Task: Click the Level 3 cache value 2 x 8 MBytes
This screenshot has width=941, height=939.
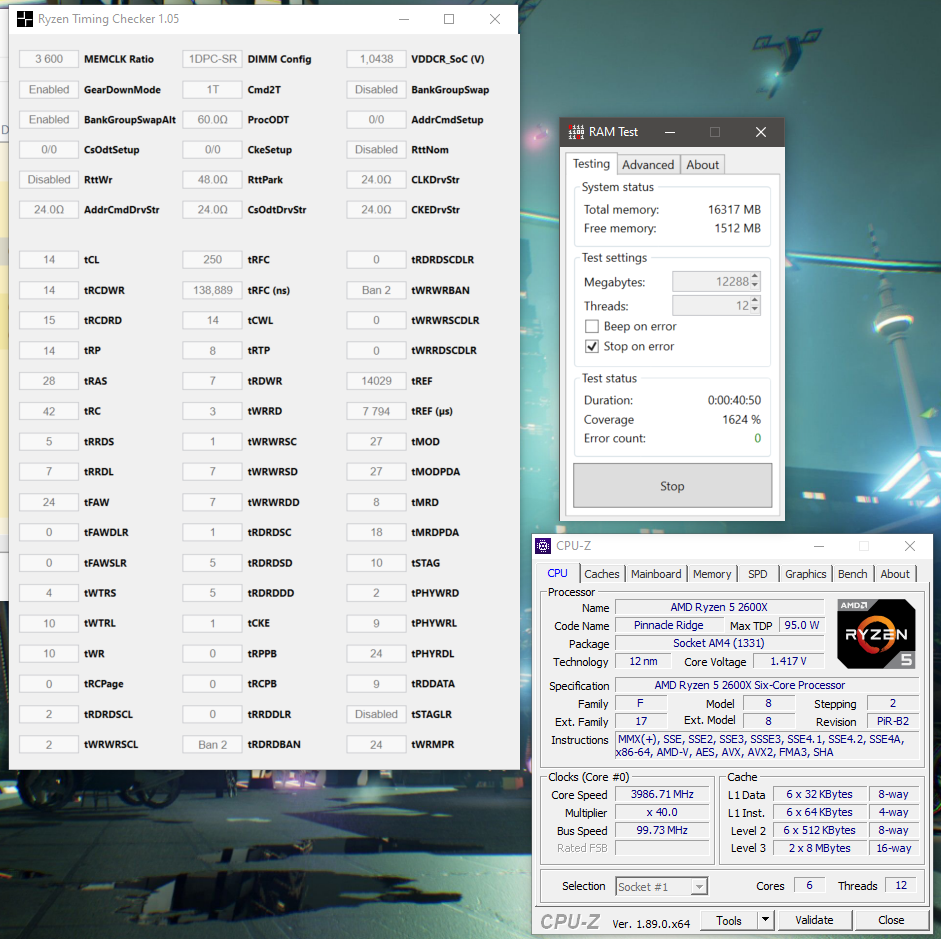Action: tap(819, 848)
